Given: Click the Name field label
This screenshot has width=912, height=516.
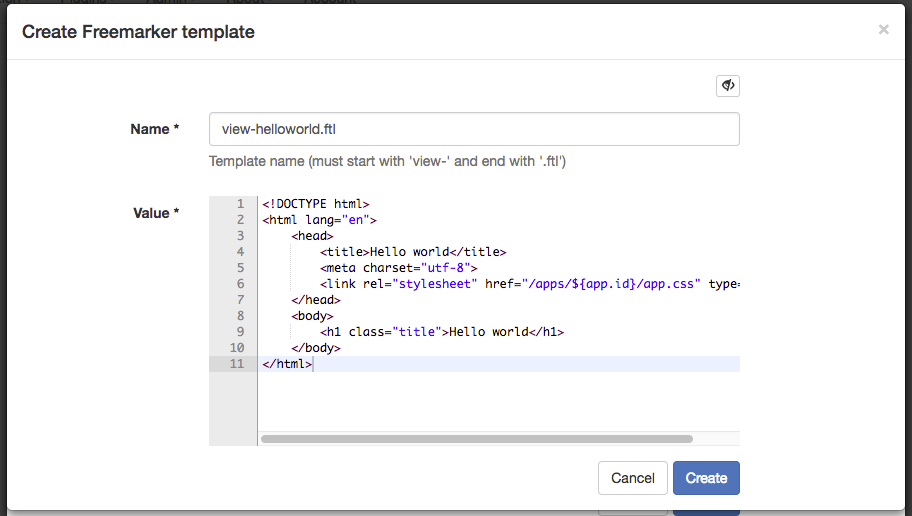Looking at the screenshot, I should (x=154, y=129).
